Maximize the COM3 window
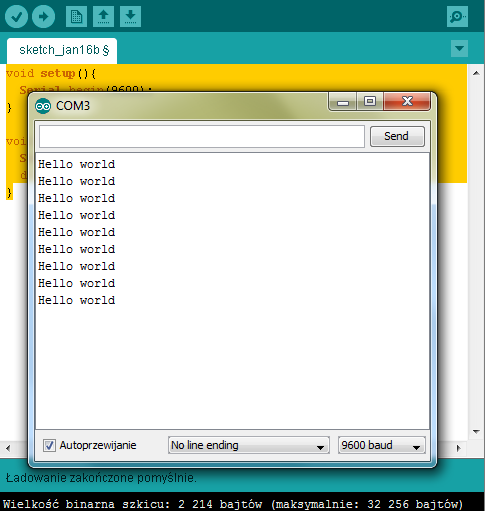485x511 pixels. point(370,101)
